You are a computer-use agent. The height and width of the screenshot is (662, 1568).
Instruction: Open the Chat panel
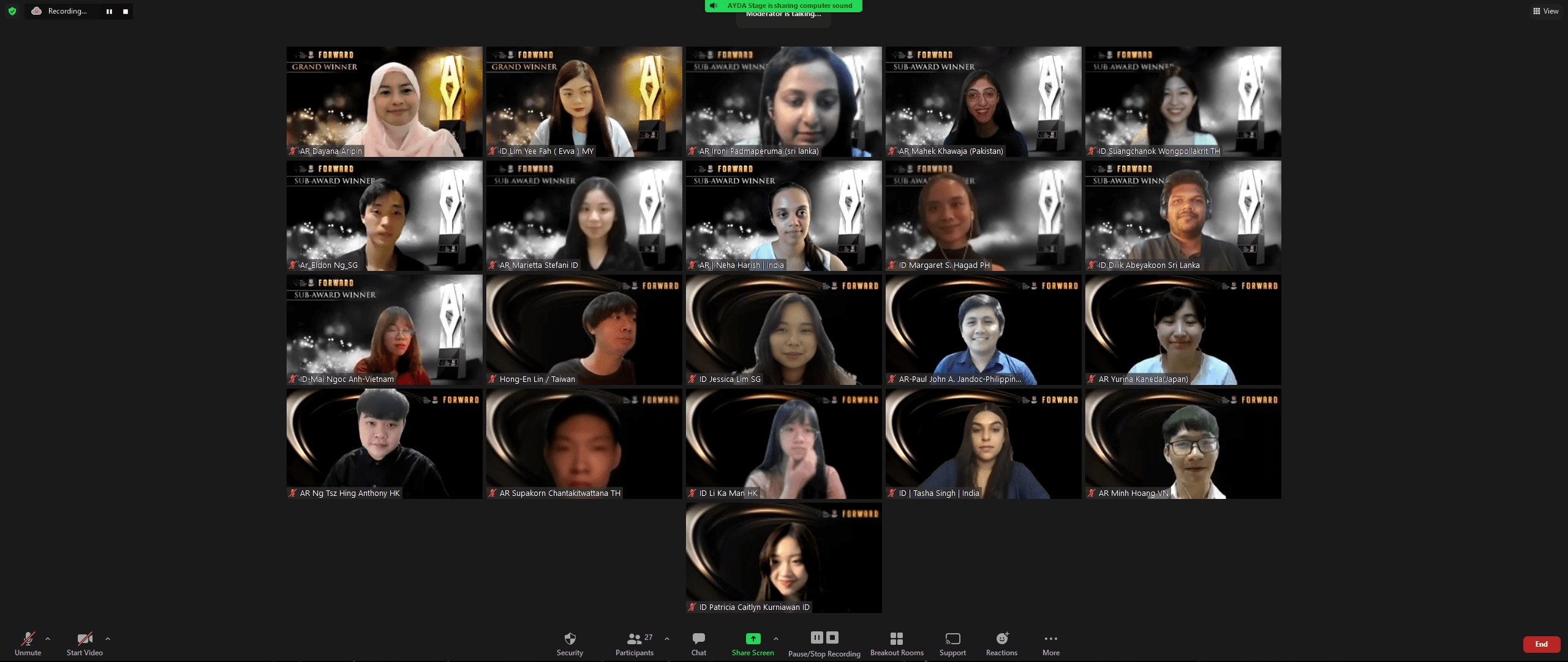coord(699,644)
